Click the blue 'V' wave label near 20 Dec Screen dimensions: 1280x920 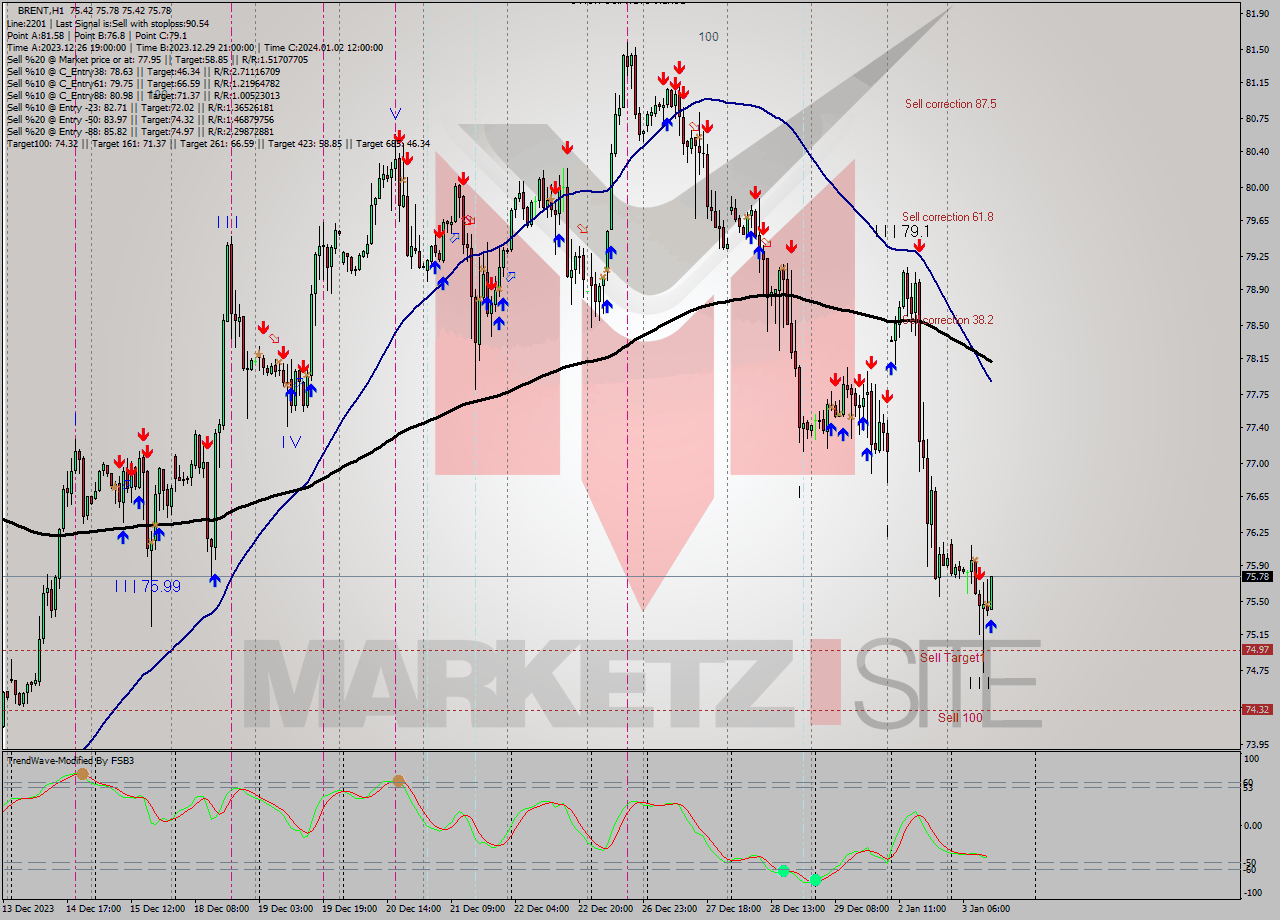[x=396, y=114]
